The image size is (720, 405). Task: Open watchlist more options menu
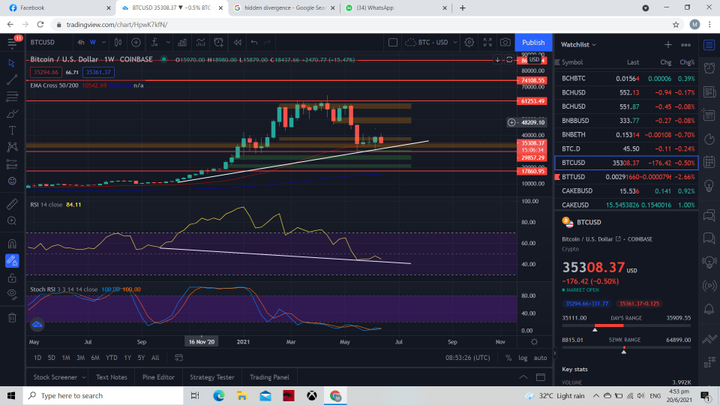686,45
